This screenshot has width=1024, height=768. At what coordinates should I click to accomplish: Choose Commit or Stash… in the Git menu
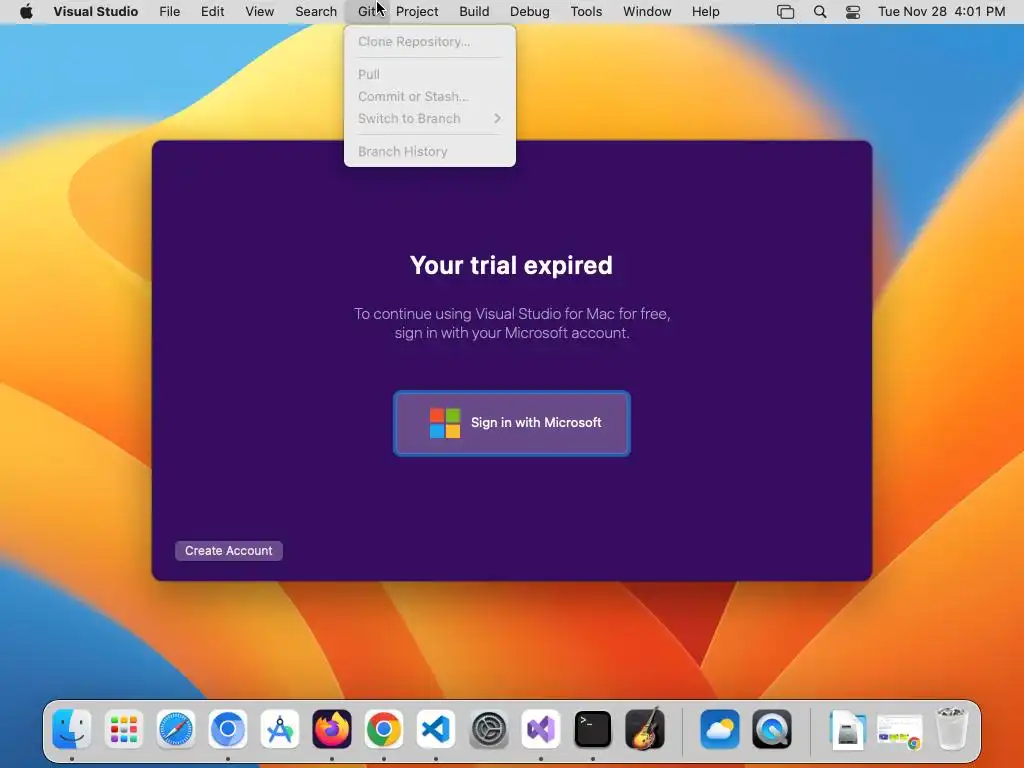pos(430,97)
